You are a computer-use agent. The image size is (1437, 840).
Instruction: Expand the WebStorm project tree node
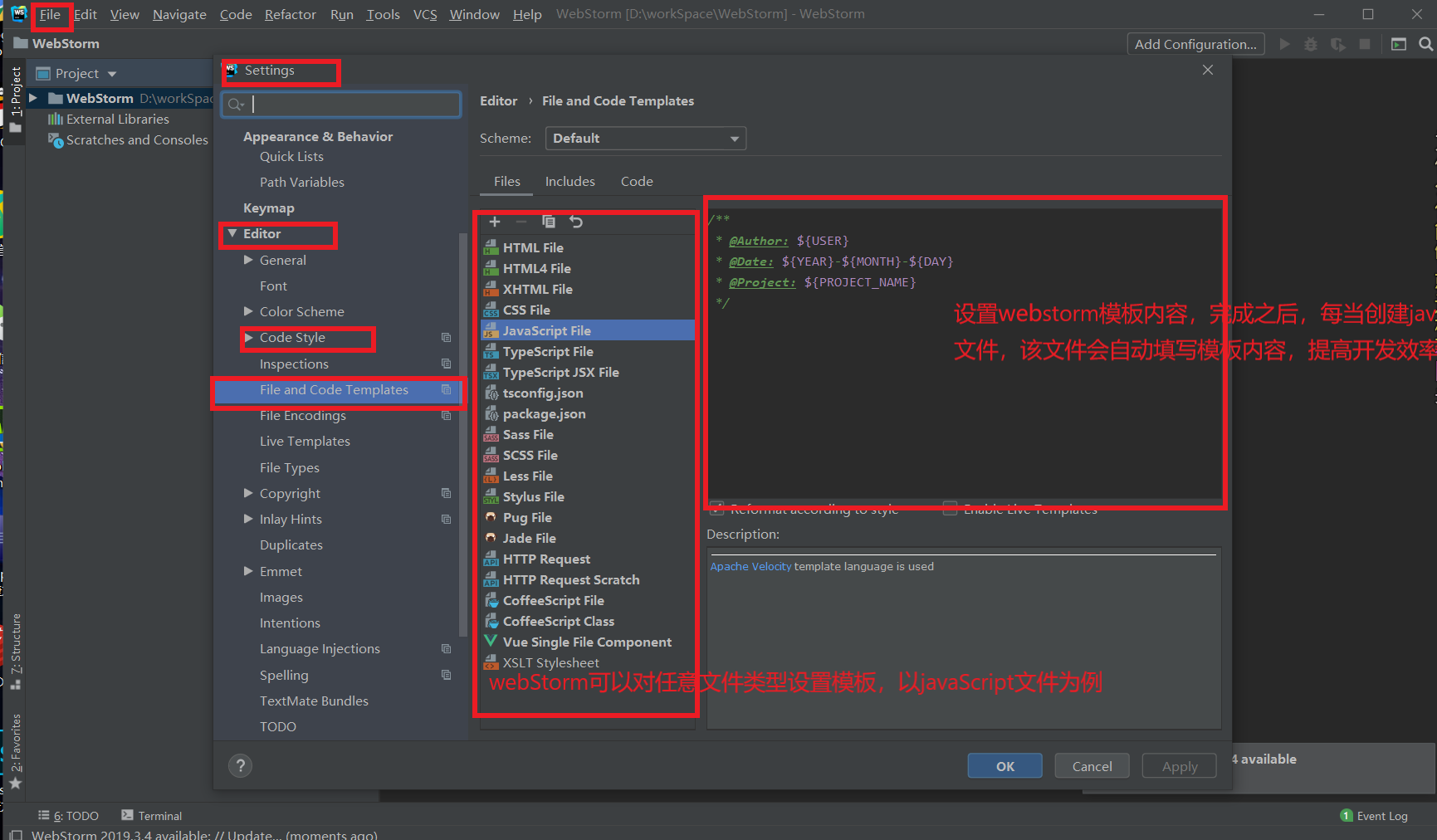point(33,98)
